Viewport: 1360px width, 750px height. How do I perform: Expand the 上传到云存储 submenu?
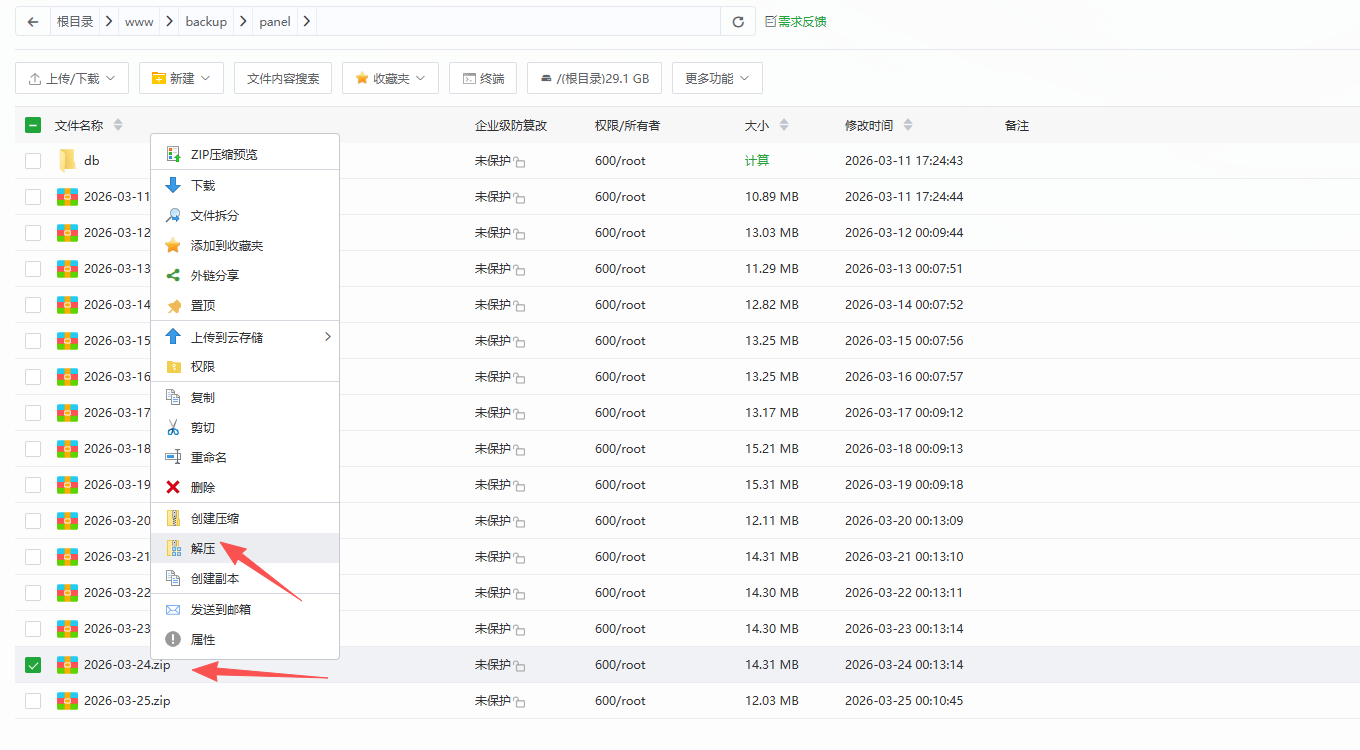(x=327, y=337)
